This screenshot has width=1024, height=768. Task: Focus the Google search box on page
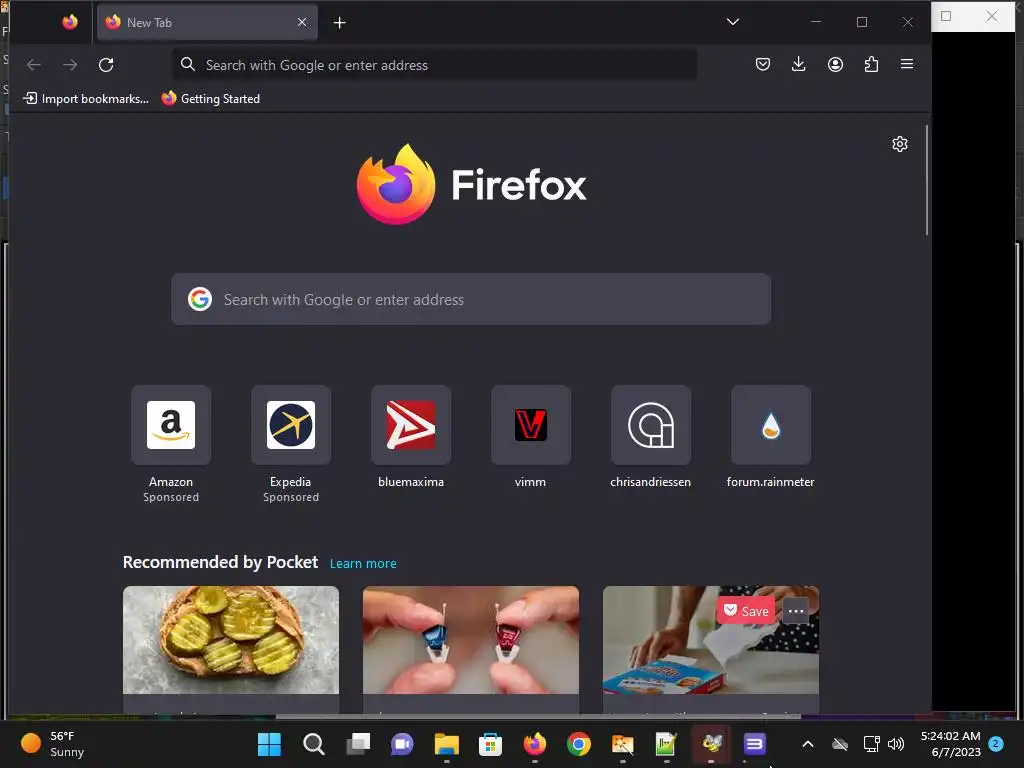click(x=471, y=299)
